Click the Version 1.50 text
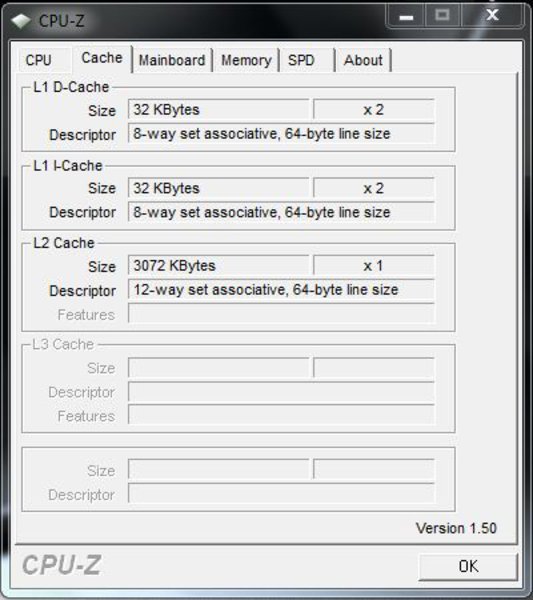This screenshot has height=600, width=533. [x=456, y=528]
